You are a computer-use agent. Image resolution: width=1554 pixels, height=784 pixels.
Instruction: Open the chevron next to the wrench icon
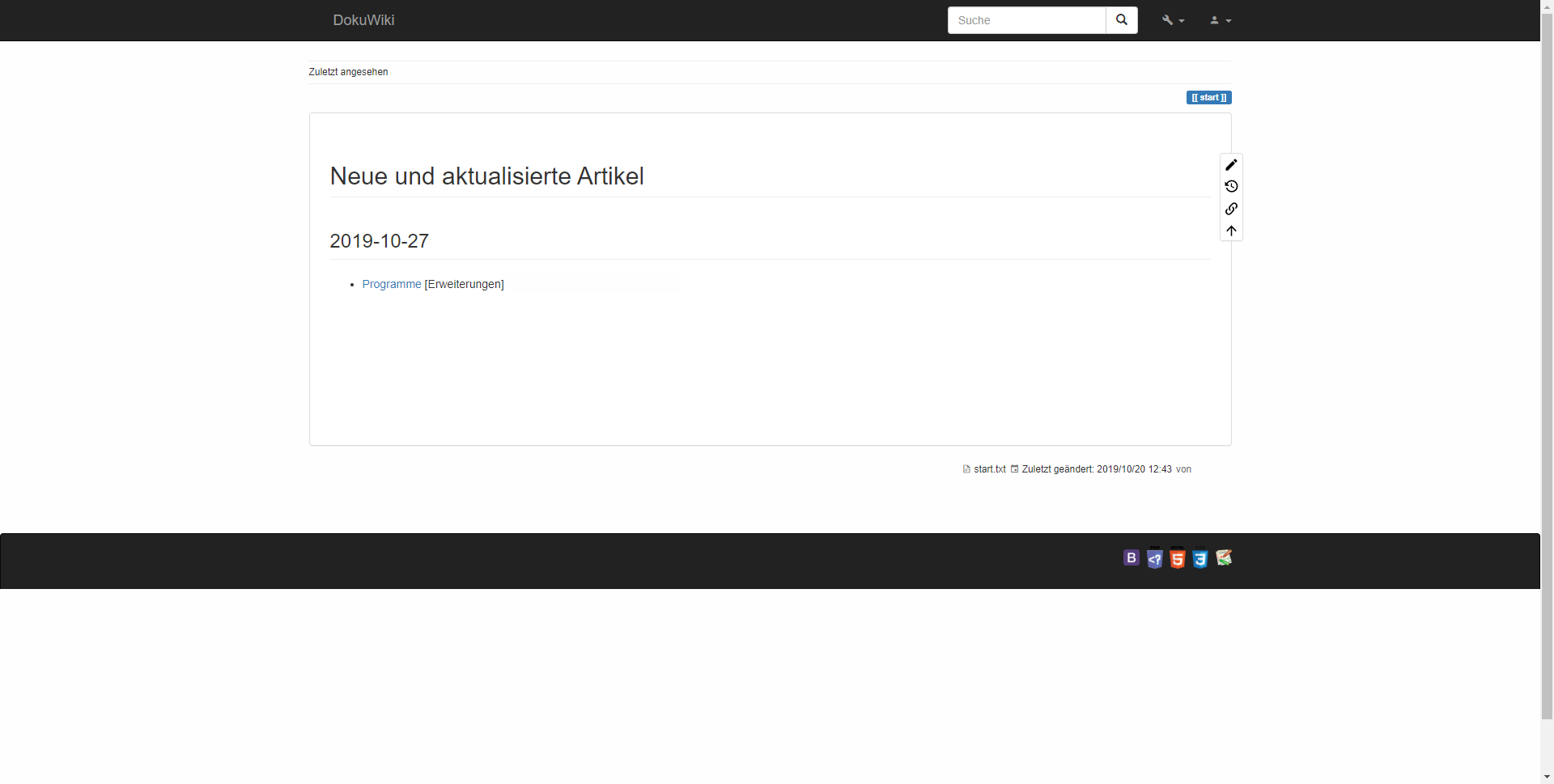[1181, 21]
